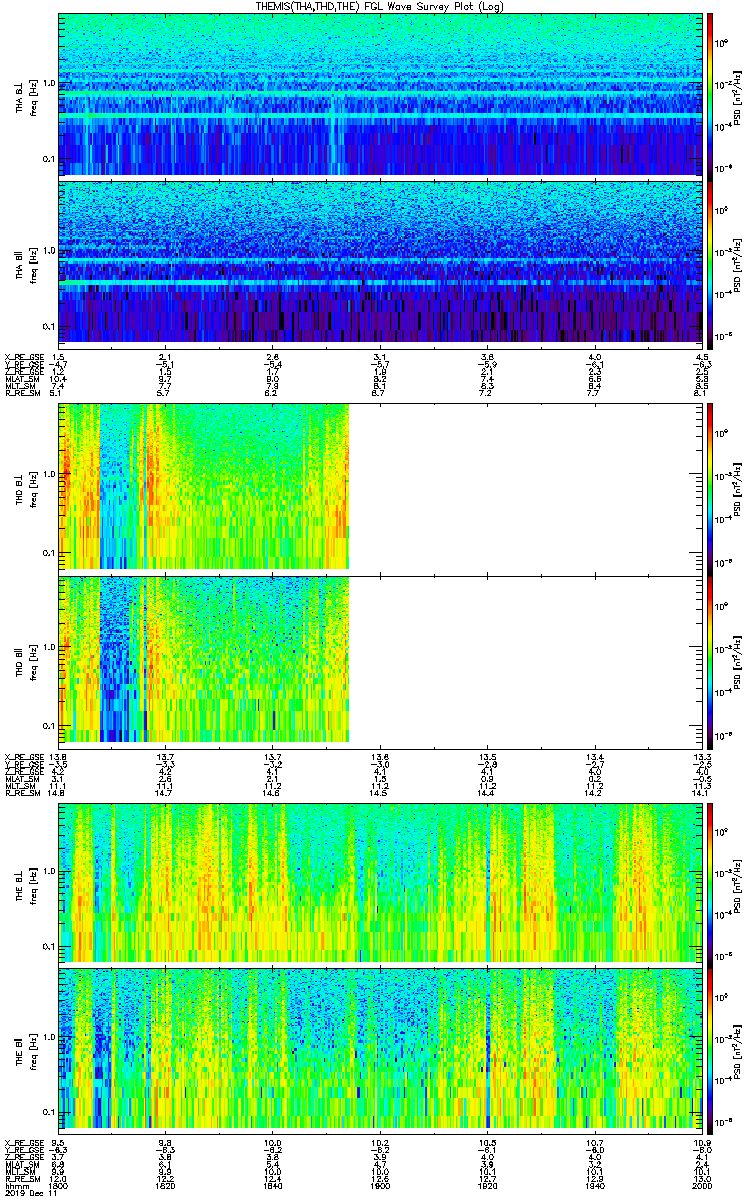Click the 1920 time tick label
Image resolution: width=750 pixels, height=1200 pixels.
487,1185
